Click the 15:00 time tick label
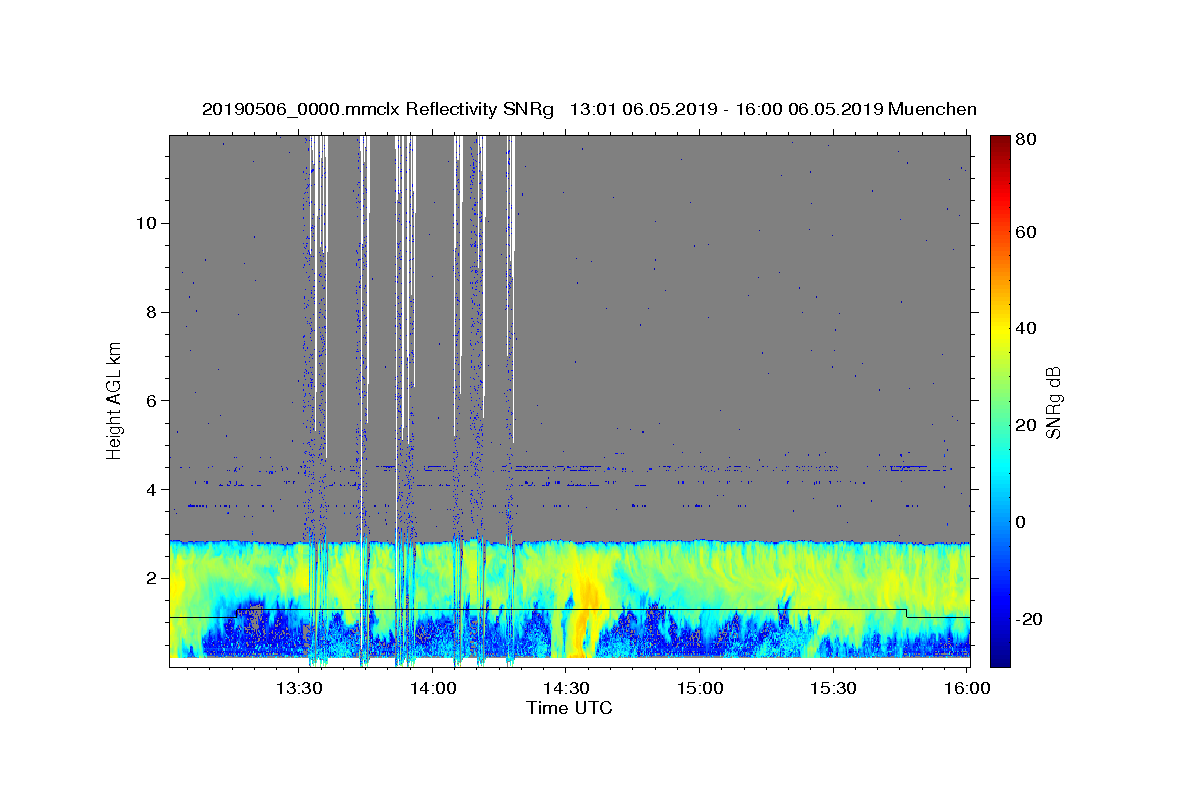 (x=699, y=689)
